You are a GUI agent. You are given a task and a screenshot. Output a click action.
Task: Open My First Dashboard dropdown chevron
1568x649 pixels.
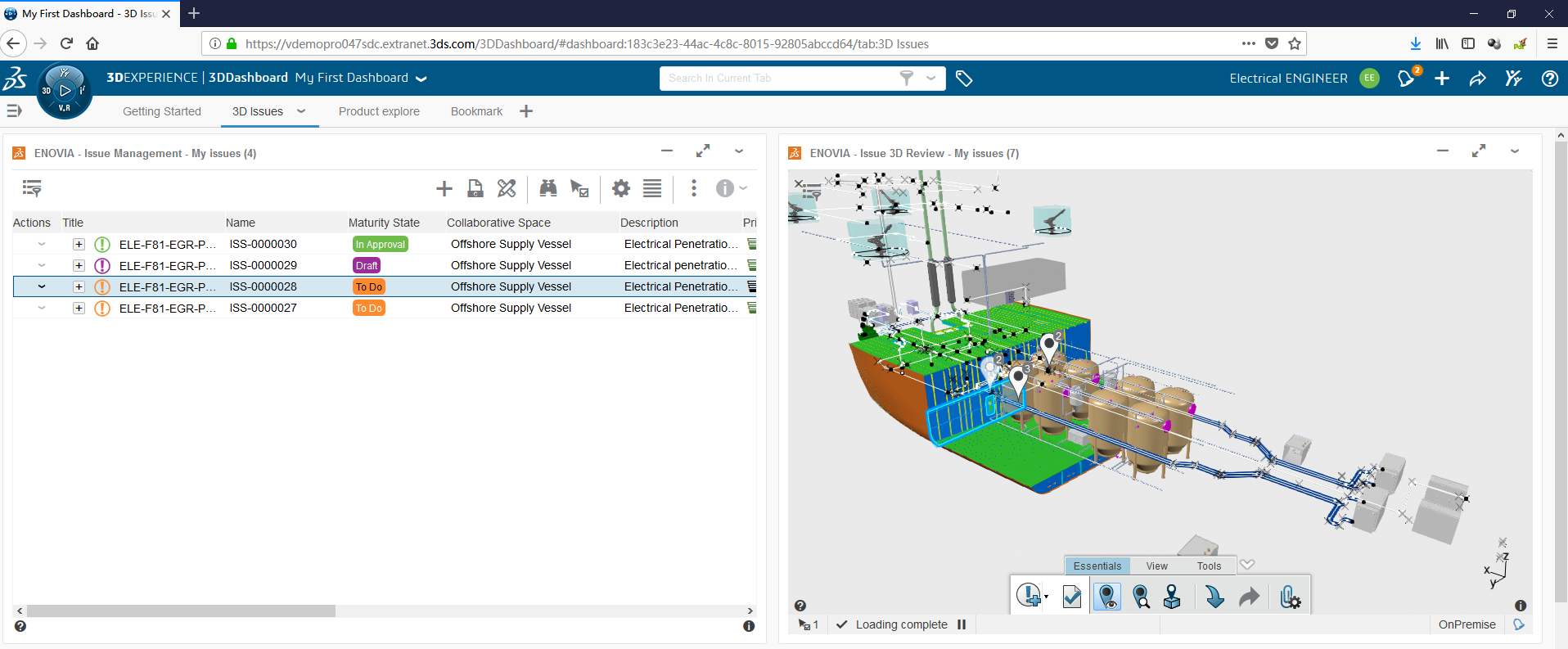(421, 79)
